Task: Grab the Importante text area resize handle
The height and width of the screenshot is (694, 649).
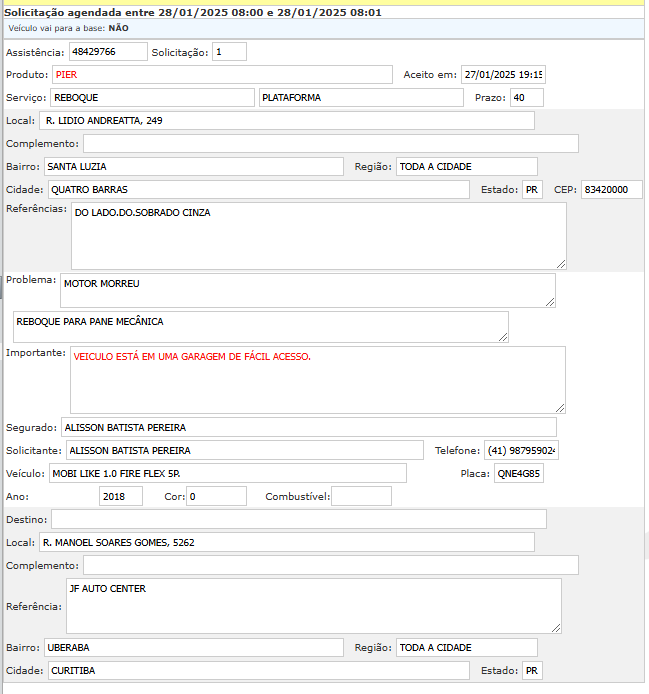Action: click(561, 408)
